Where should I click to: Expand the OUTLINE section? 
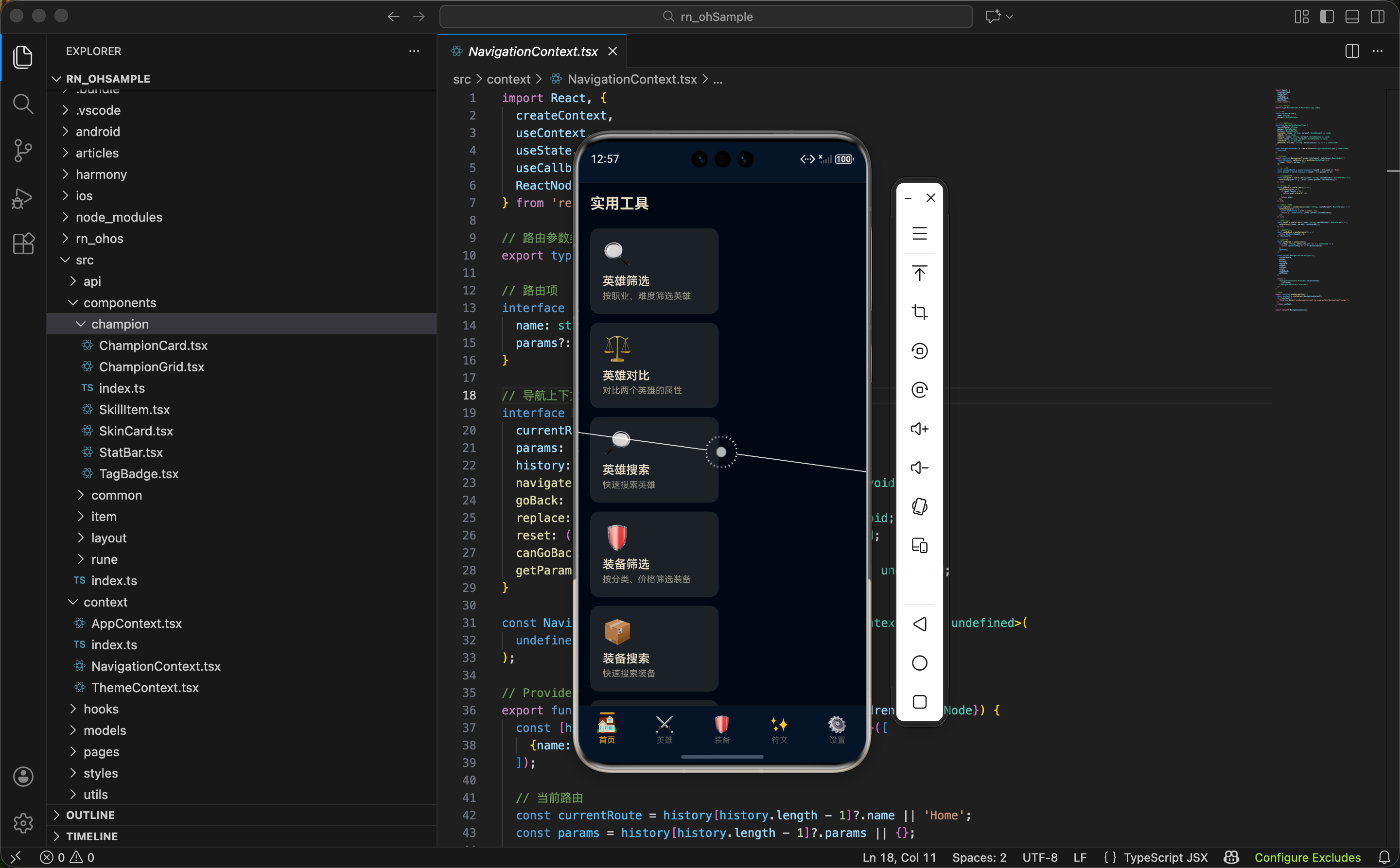[x=90, y=815]
